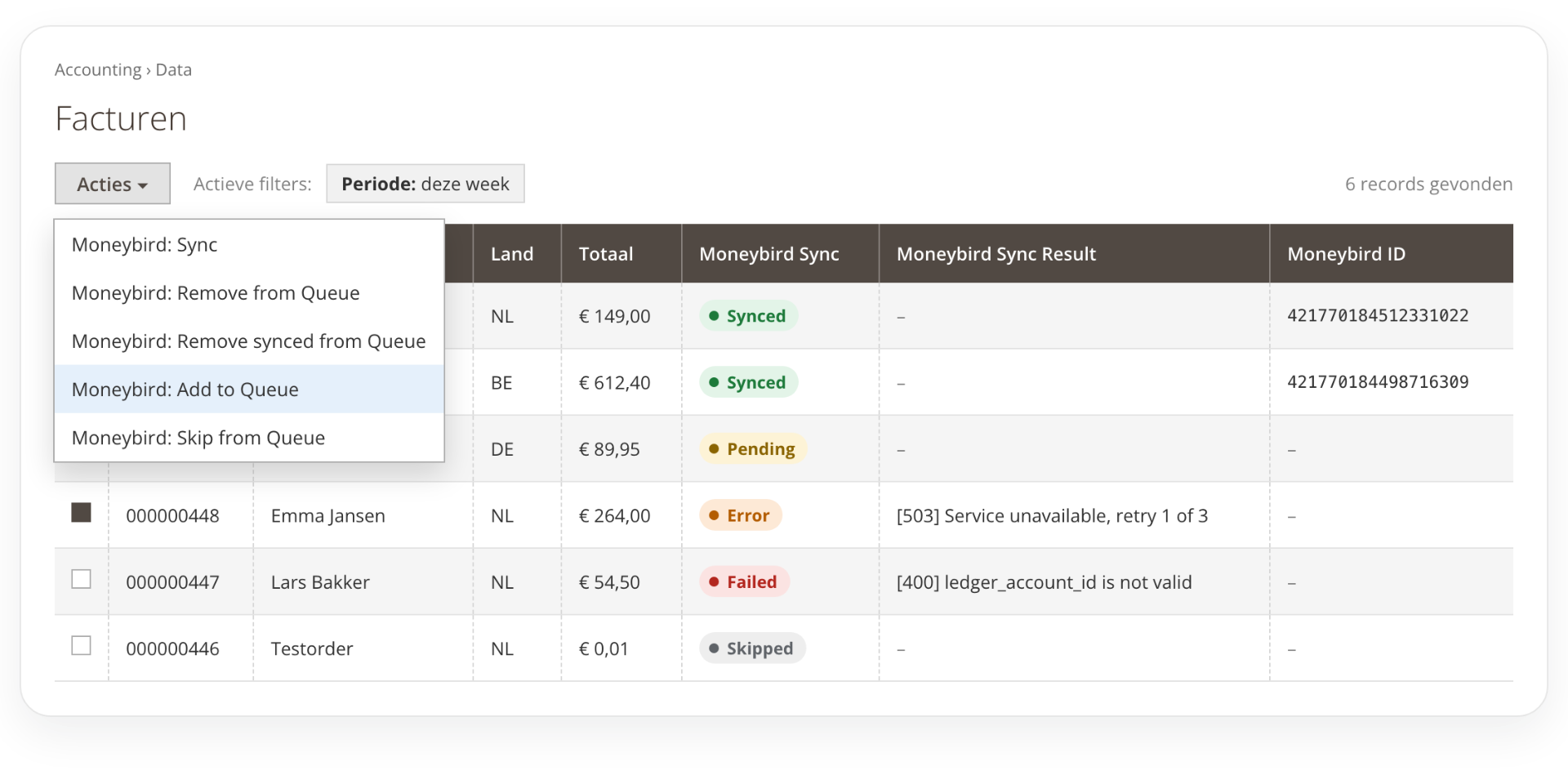The image size is (1568, 784).
Task: Click the Skipped status badge
Action: [x=752, y=648]
